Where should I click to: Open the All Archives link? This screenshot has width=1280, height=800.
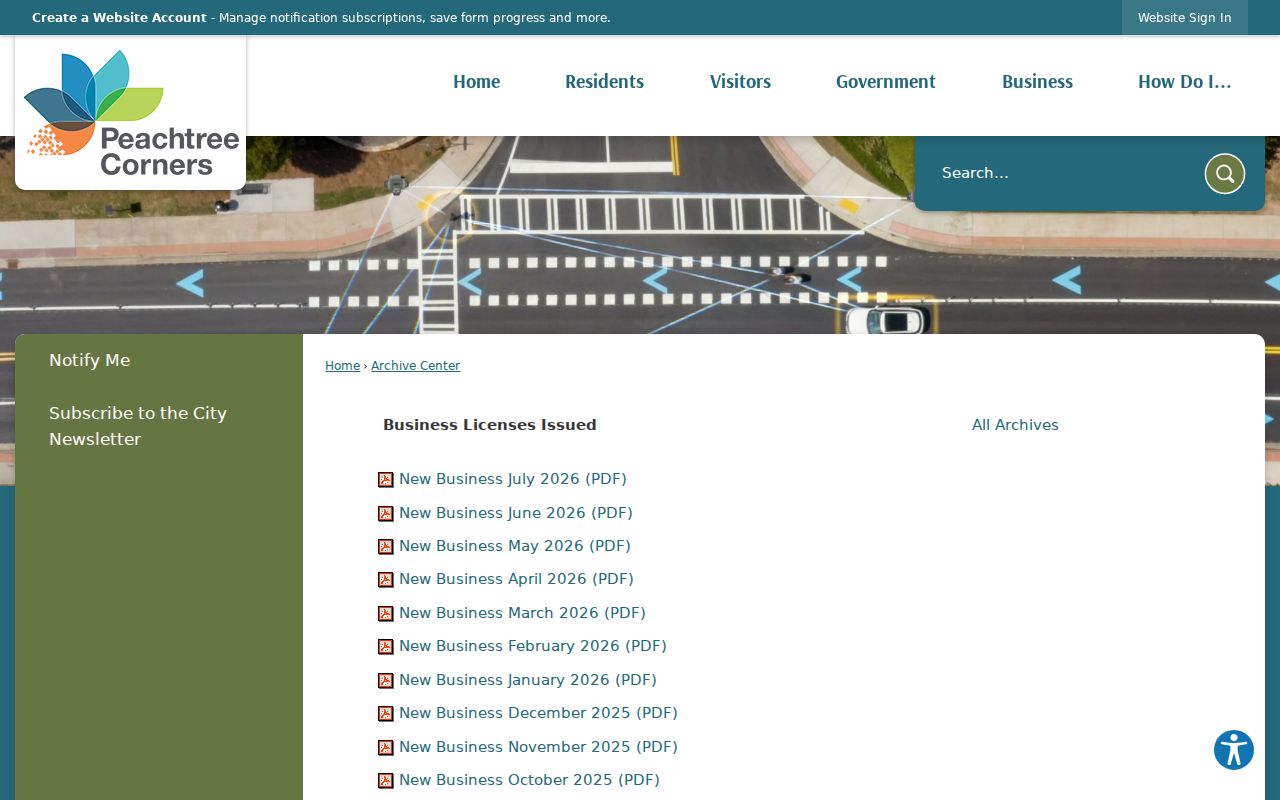(1015, 425)
